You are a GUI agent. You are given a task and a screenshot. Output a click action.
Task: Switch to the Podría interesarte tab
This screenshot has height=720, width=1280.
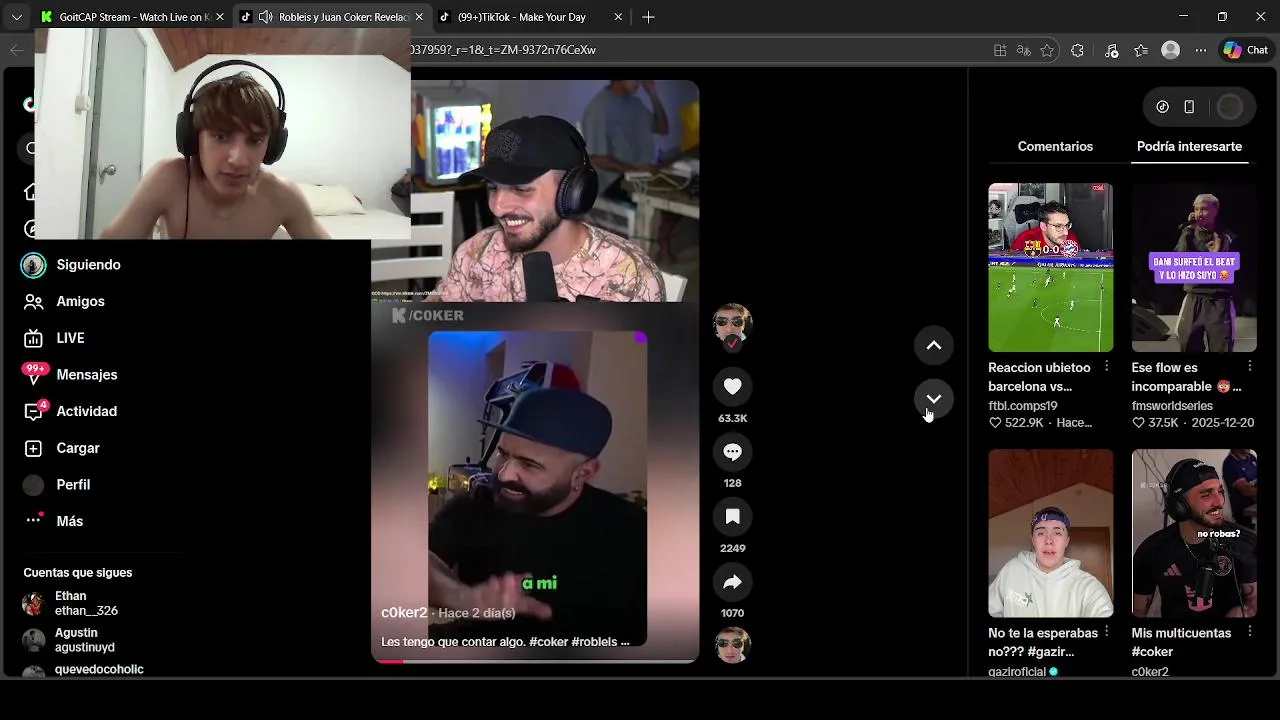pyautogui.click(x=1189, y=146)
